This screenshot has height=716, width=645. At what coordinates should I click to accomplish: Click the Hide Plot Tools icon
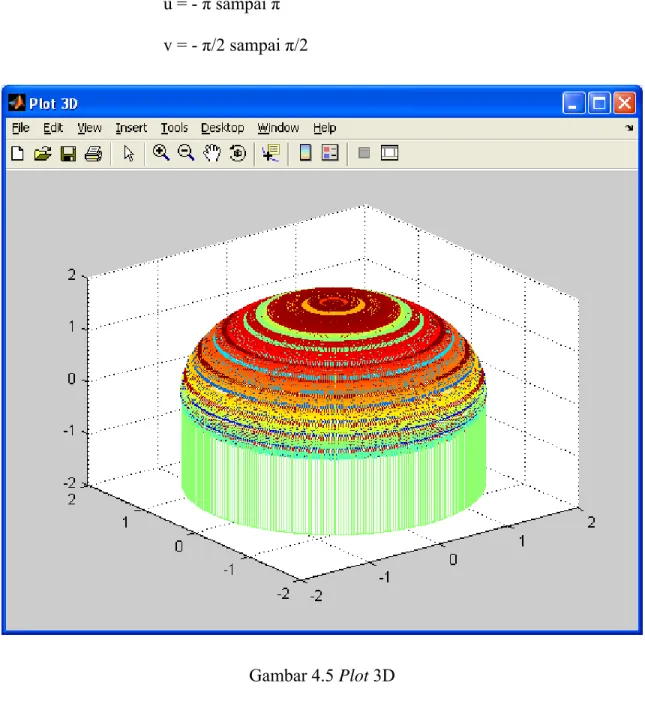[364, 153]
